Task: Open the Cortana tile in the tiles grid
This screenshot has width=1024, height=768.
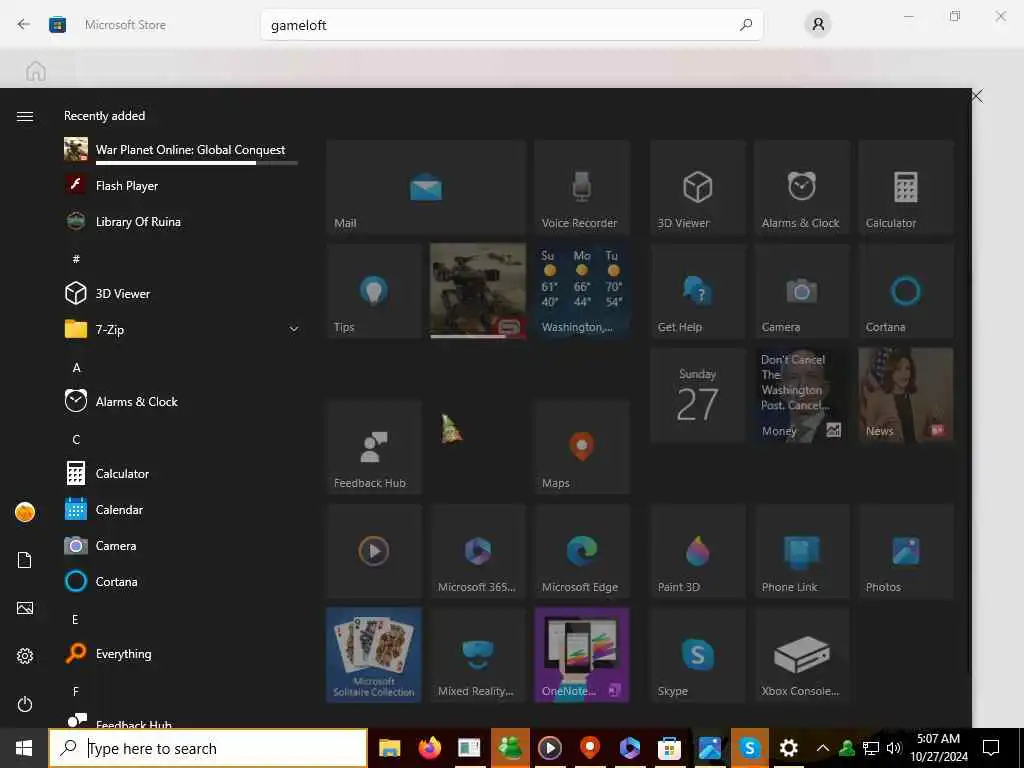Action: pyautogui.click(x=906, y=291)
